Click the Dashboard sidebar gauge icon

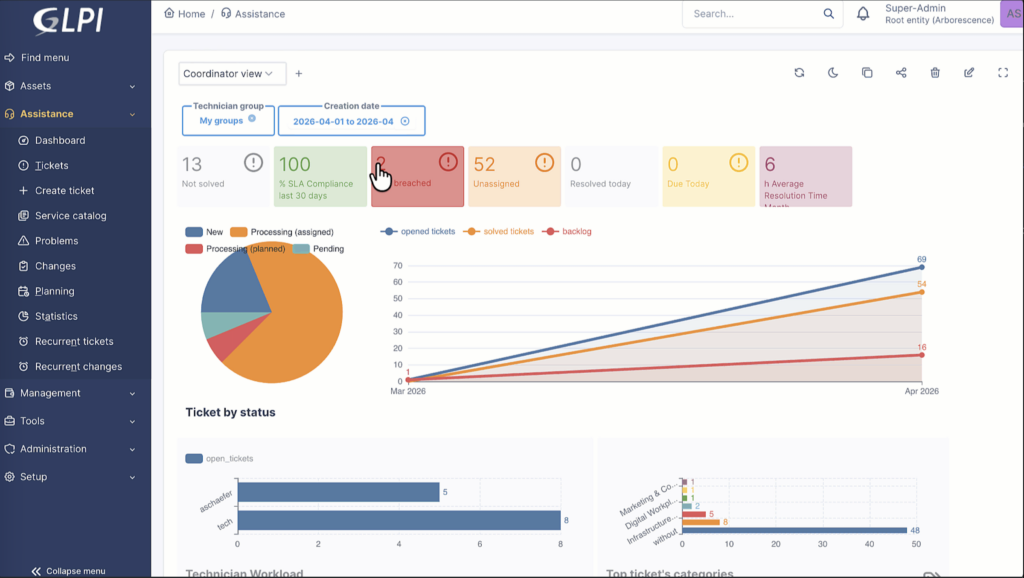coord(24,140)
